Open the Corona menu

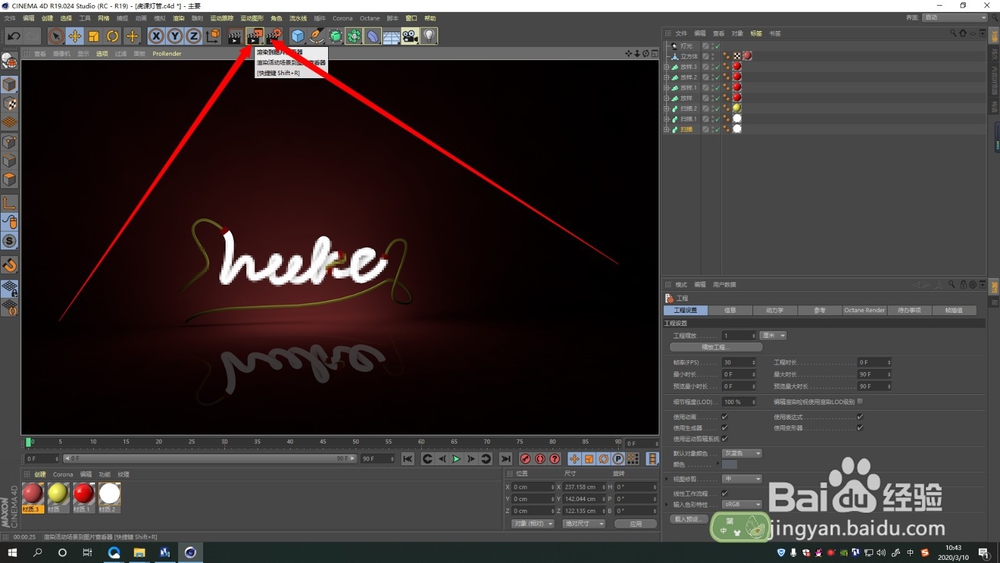coord(342,18)
